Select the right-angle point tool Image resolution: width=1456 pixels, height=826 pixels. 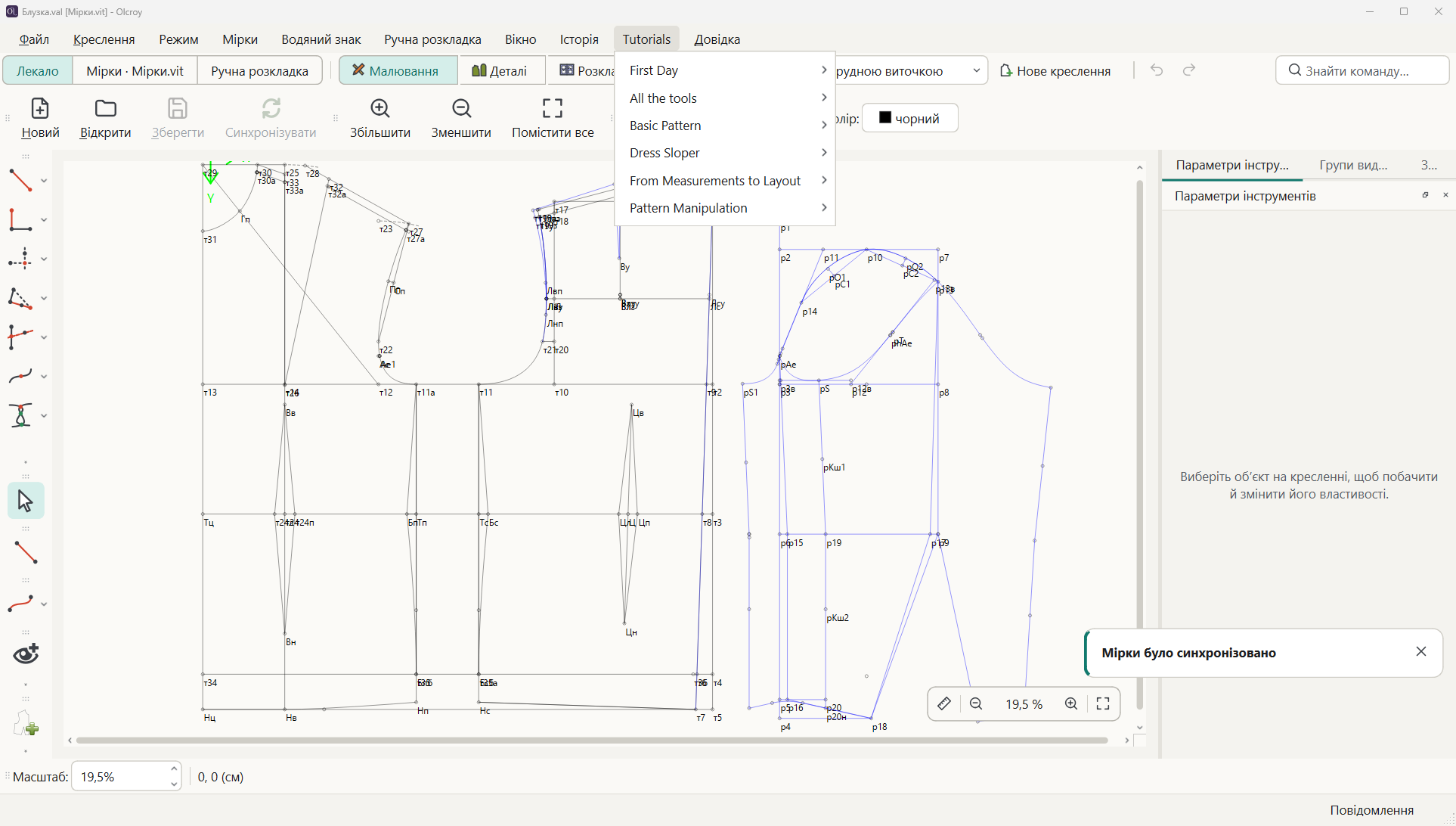20,219
